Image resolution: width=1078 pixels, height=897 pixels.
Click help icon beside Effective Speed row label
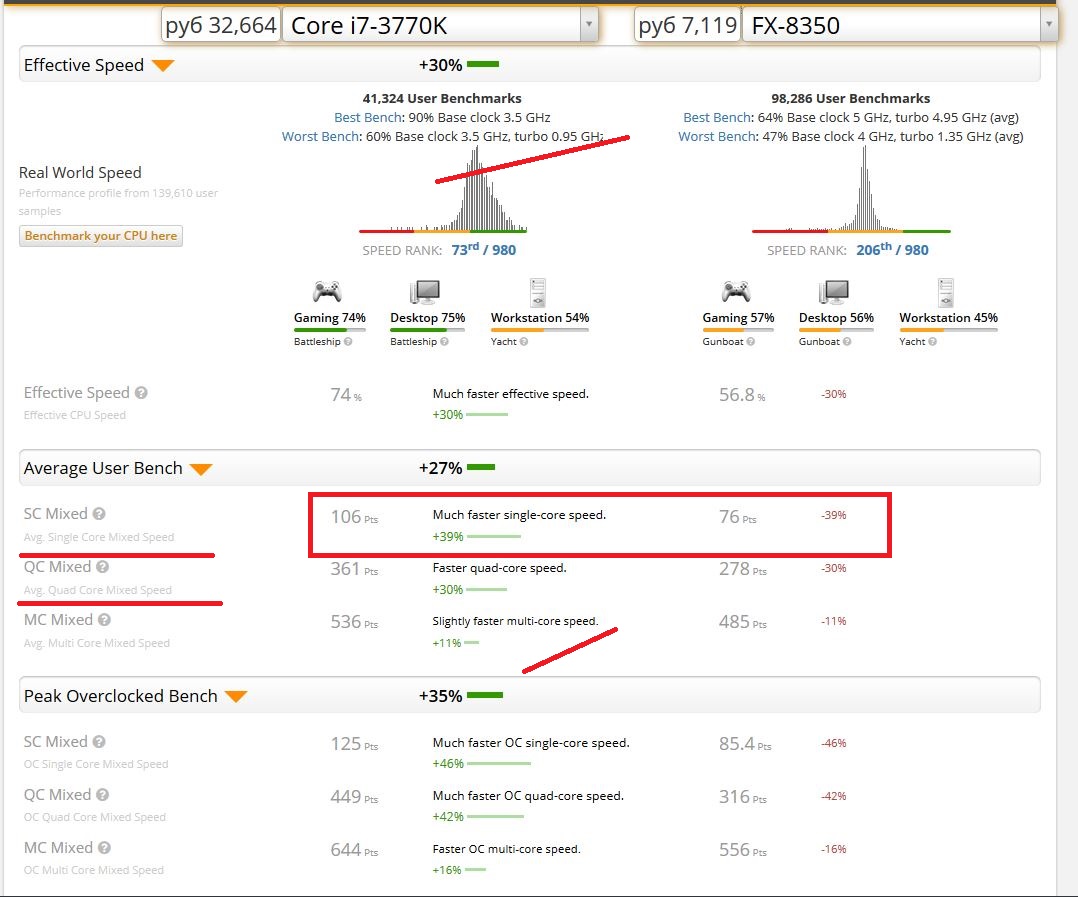(142, 393)
